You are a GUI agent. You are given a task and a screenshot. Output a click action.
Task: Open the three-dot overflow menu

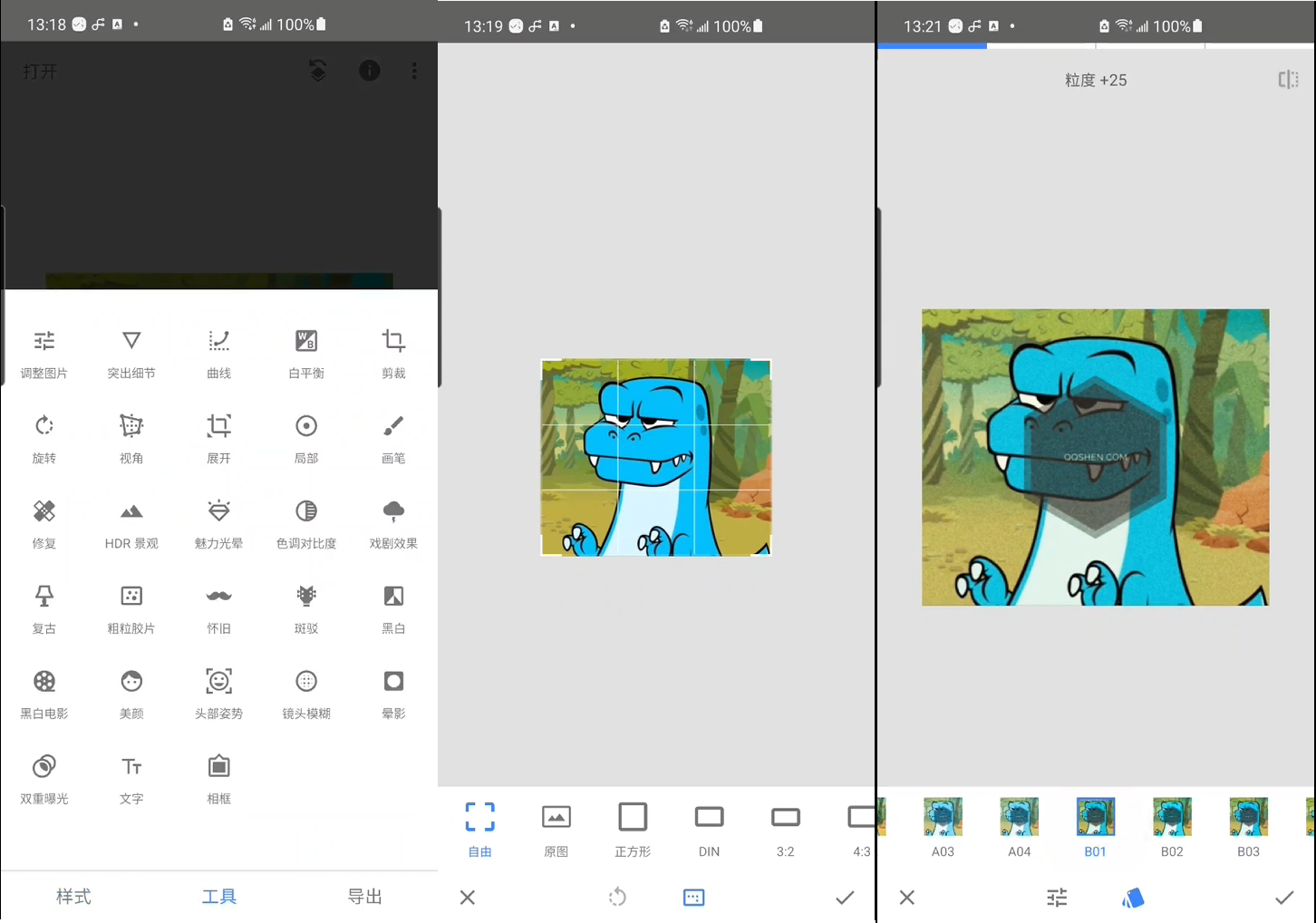tap(414, 71)
